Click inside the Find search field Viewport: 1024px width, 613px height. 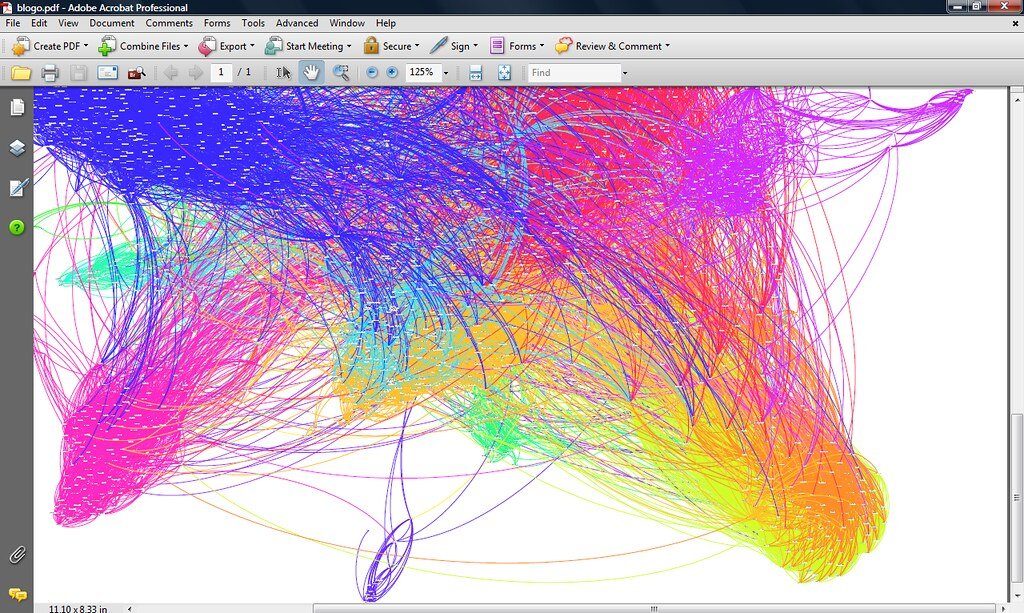click(573, 72)
